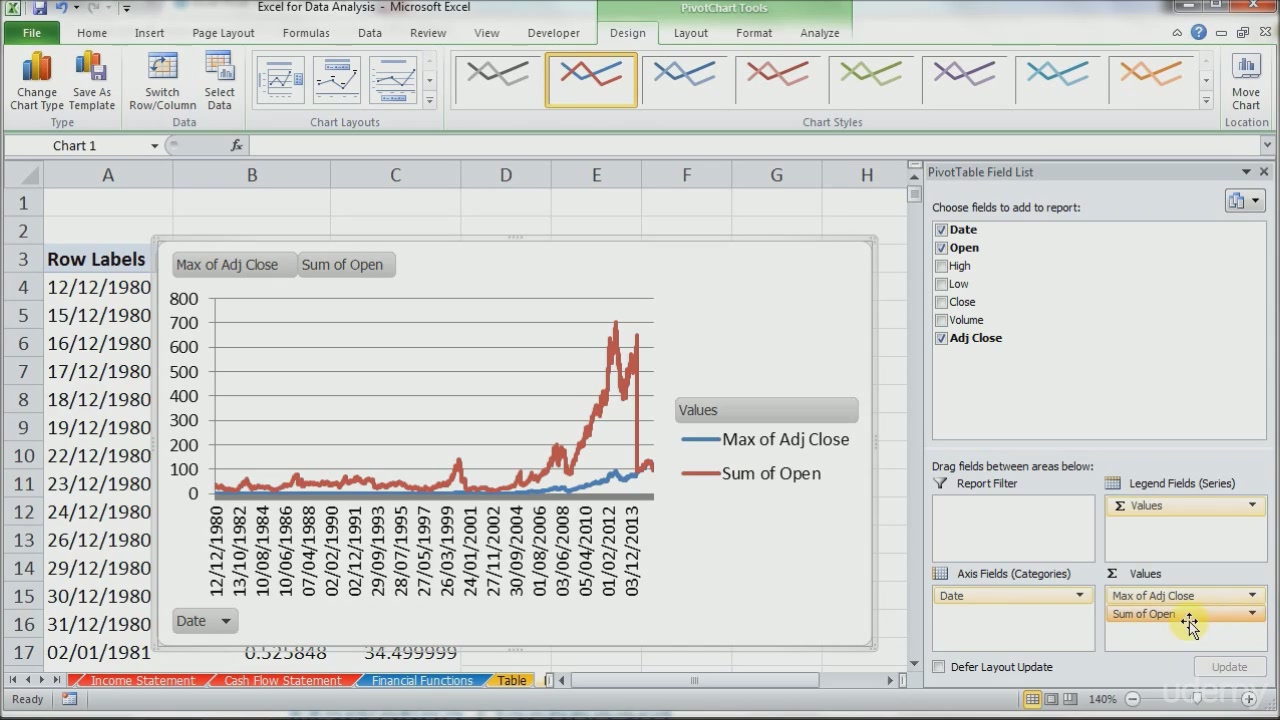Choose the second chart layout thumbnail

(x=336, y=80)
